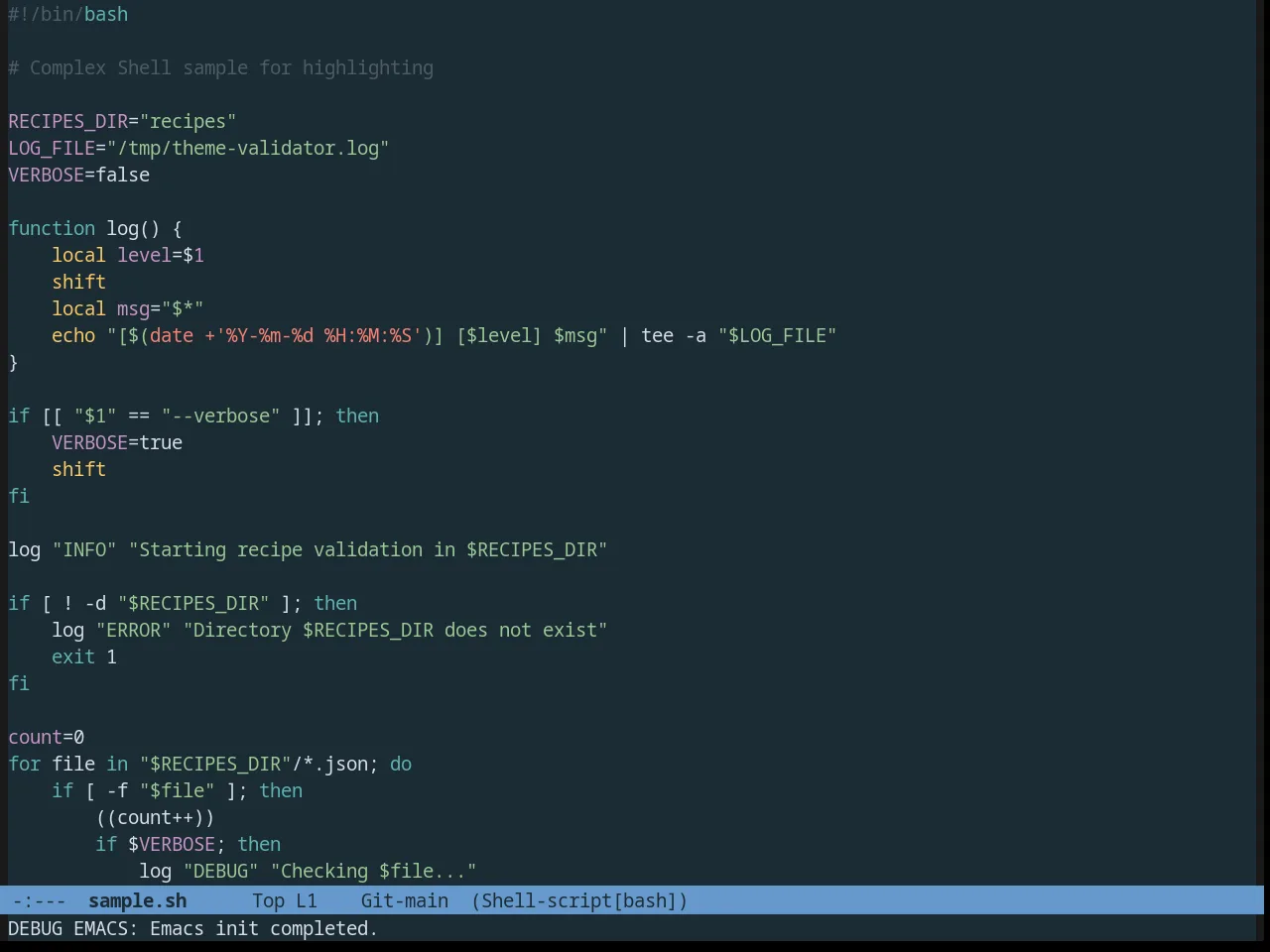Click the [bash] shell type in mode line

646,900
